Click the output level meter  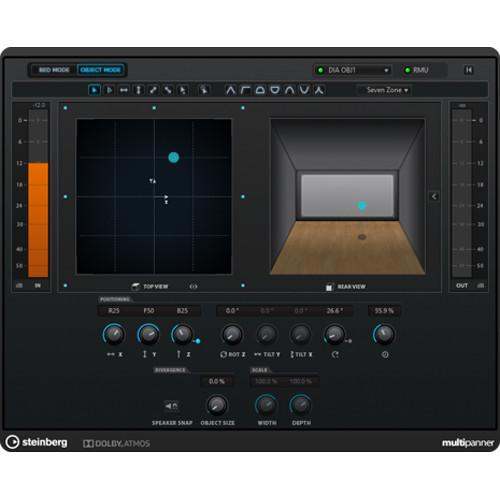point(462,194)
